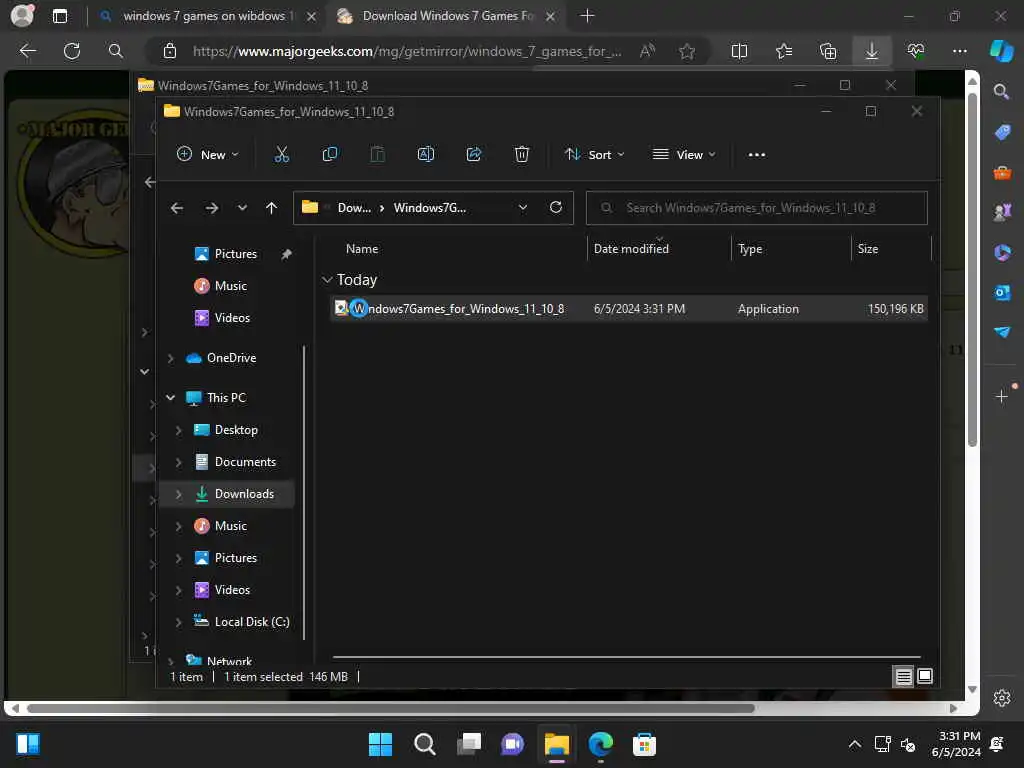1024x768 pixels.
Task: Open Edge downloads panel icon
Action: tap(871, 51)
